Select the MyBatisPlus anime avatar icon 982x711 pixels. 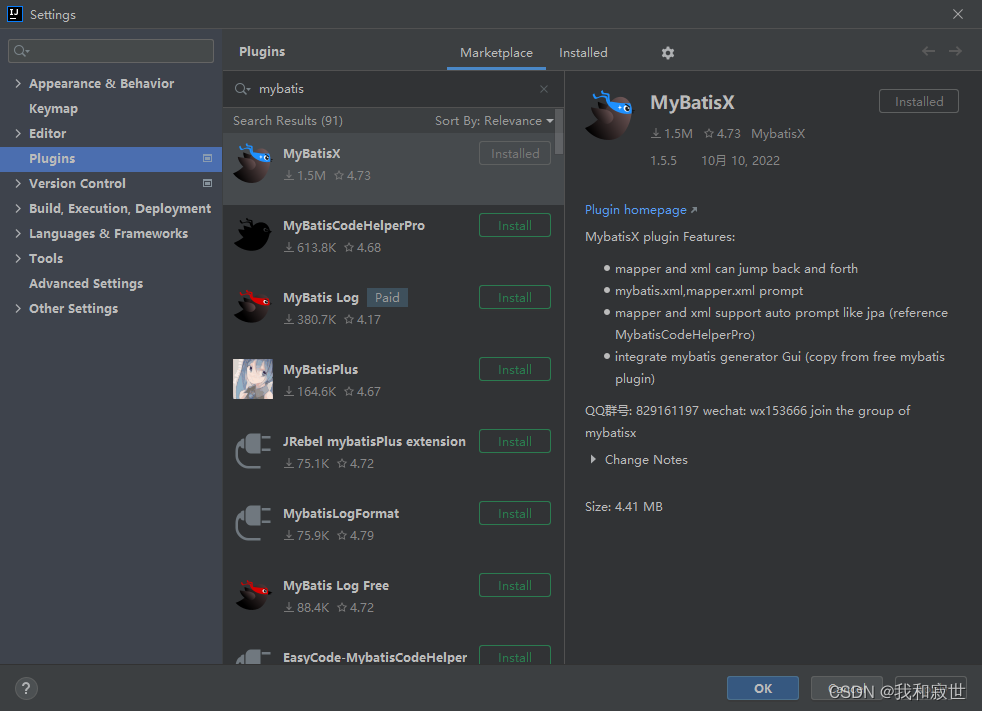pos(253,379)
